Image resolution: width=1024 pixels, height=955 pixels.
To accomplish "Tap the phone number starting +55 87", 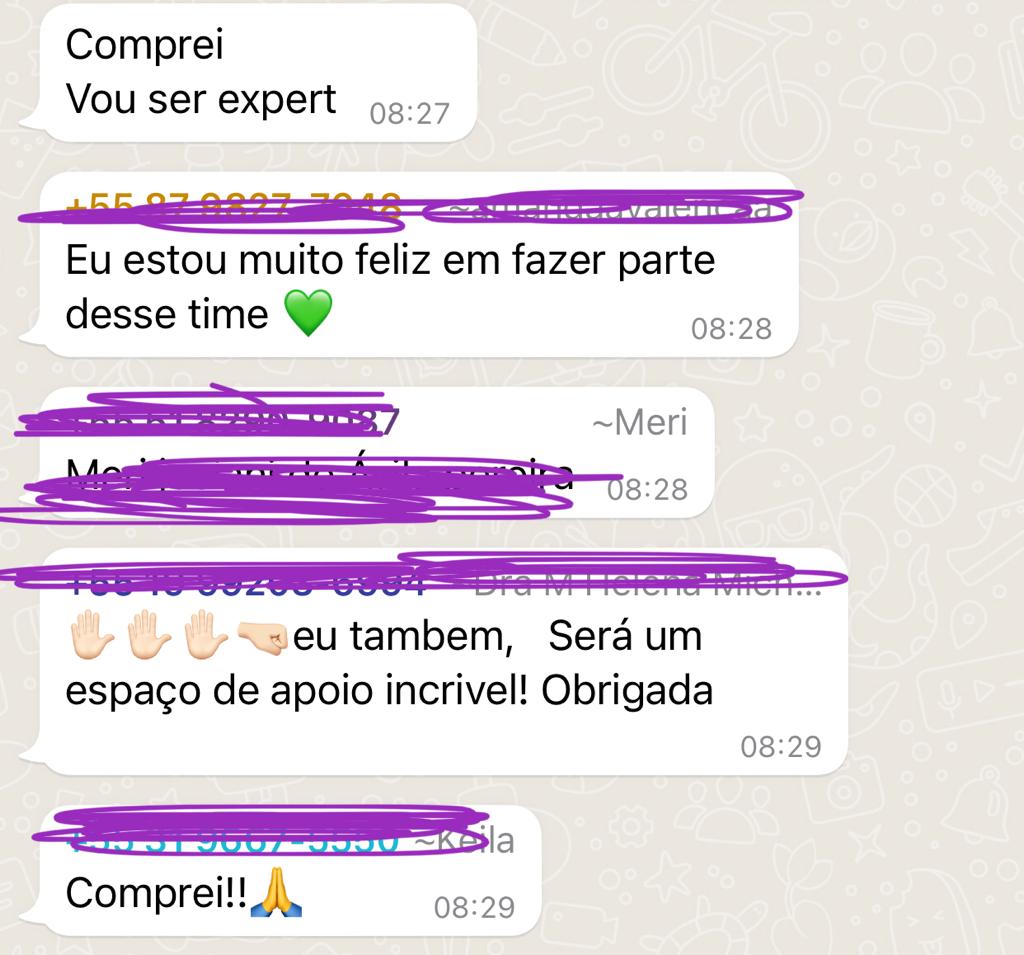I will (x=233, y=205).
